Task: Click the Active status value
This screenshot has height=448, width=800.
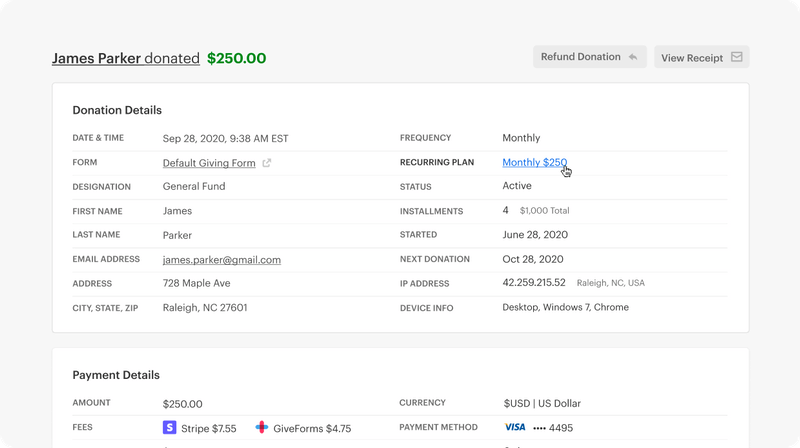Action: coord(517,186)
